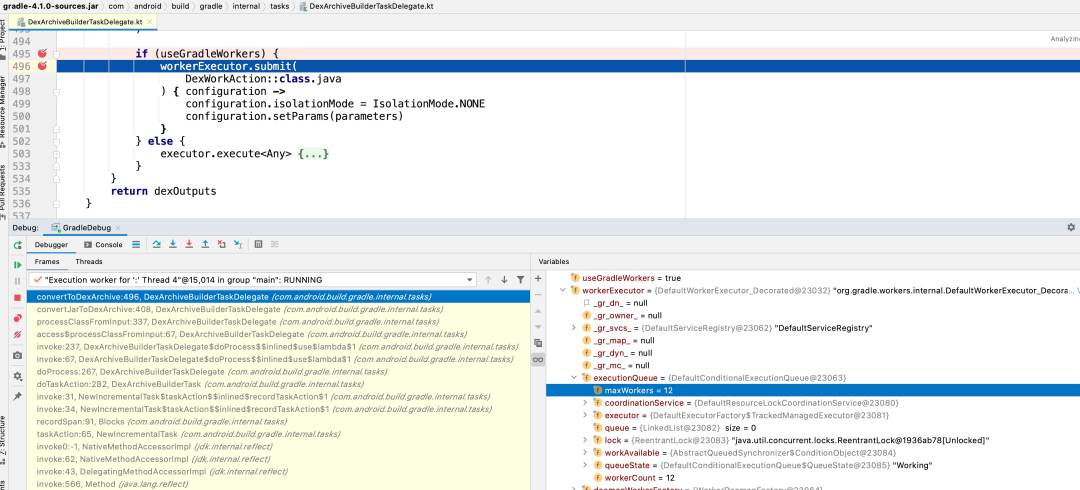Rerun GradleDebug with the rerun icon
Viewport: 1080px width, 490px height.
coord(17,244)
